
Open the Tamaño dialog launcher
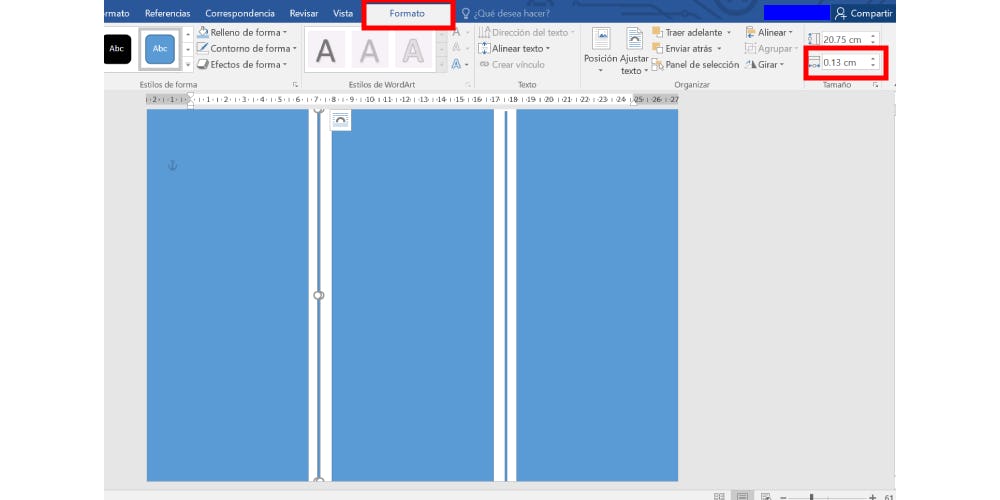click(x=876, y=84)
